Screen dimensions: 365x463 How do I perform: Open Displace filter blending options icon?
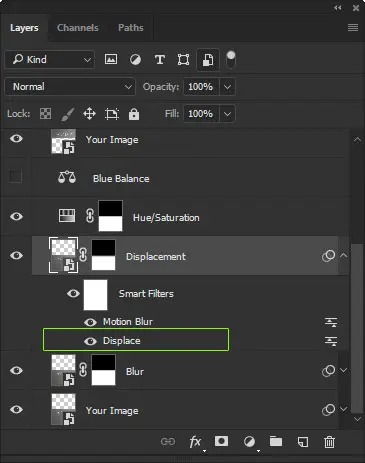coord(331,341)
